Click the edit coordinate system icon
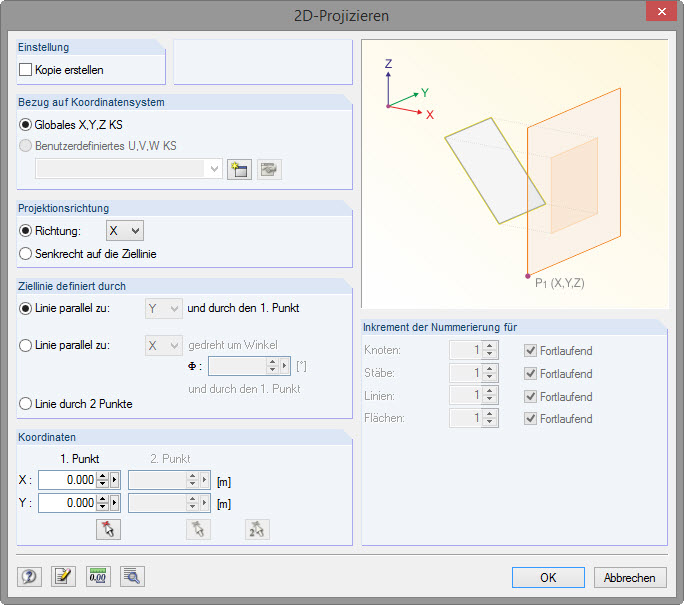Image resolution: width=684 pixels, height=605 pixels. point(269,169)
